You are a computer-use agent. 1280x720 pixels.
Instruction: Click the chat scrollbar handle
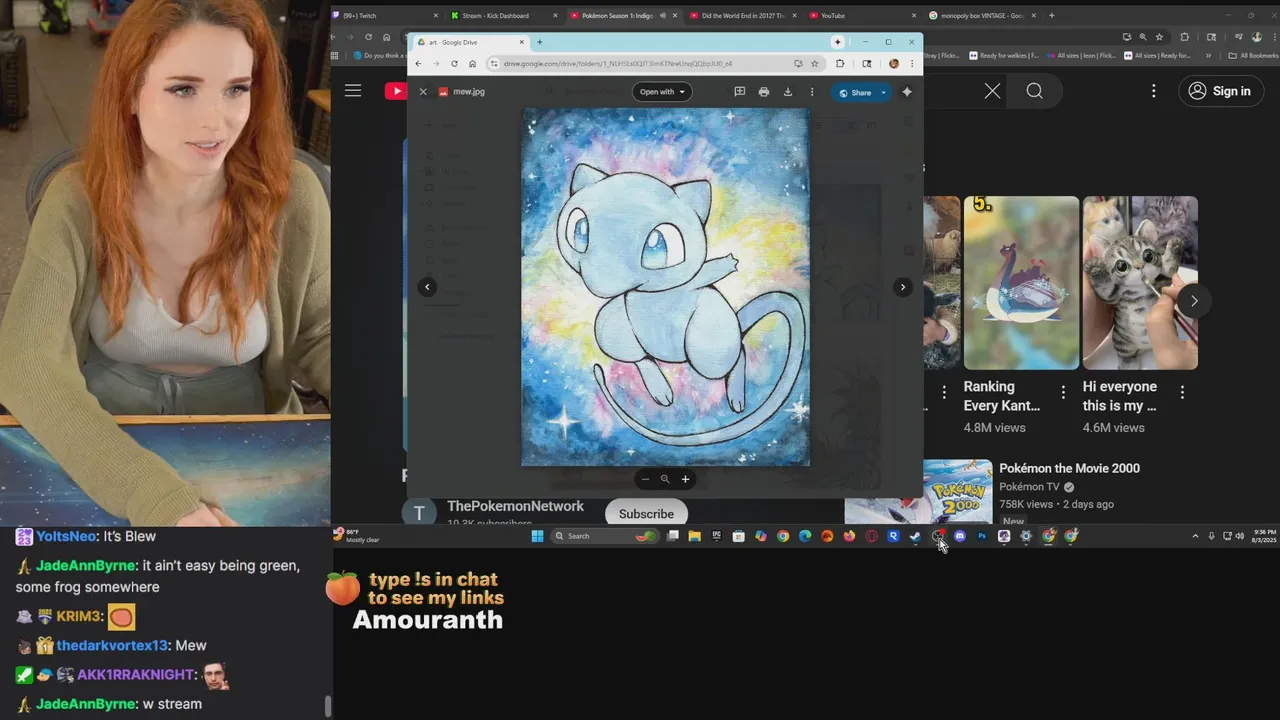(327, 706)
